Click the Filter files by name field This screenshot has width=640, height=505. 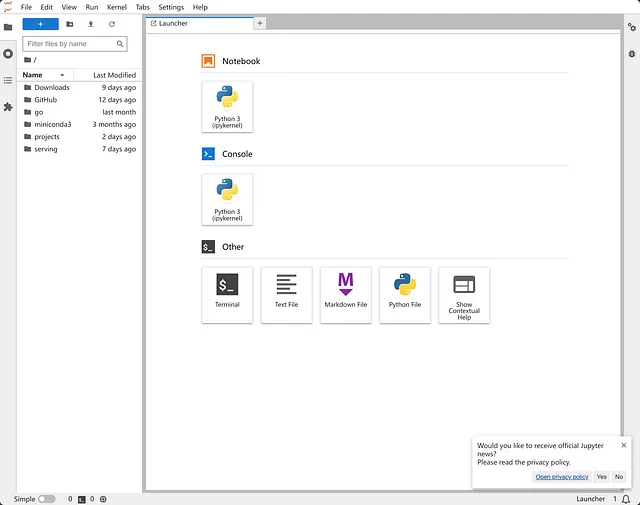coord(75,44)
